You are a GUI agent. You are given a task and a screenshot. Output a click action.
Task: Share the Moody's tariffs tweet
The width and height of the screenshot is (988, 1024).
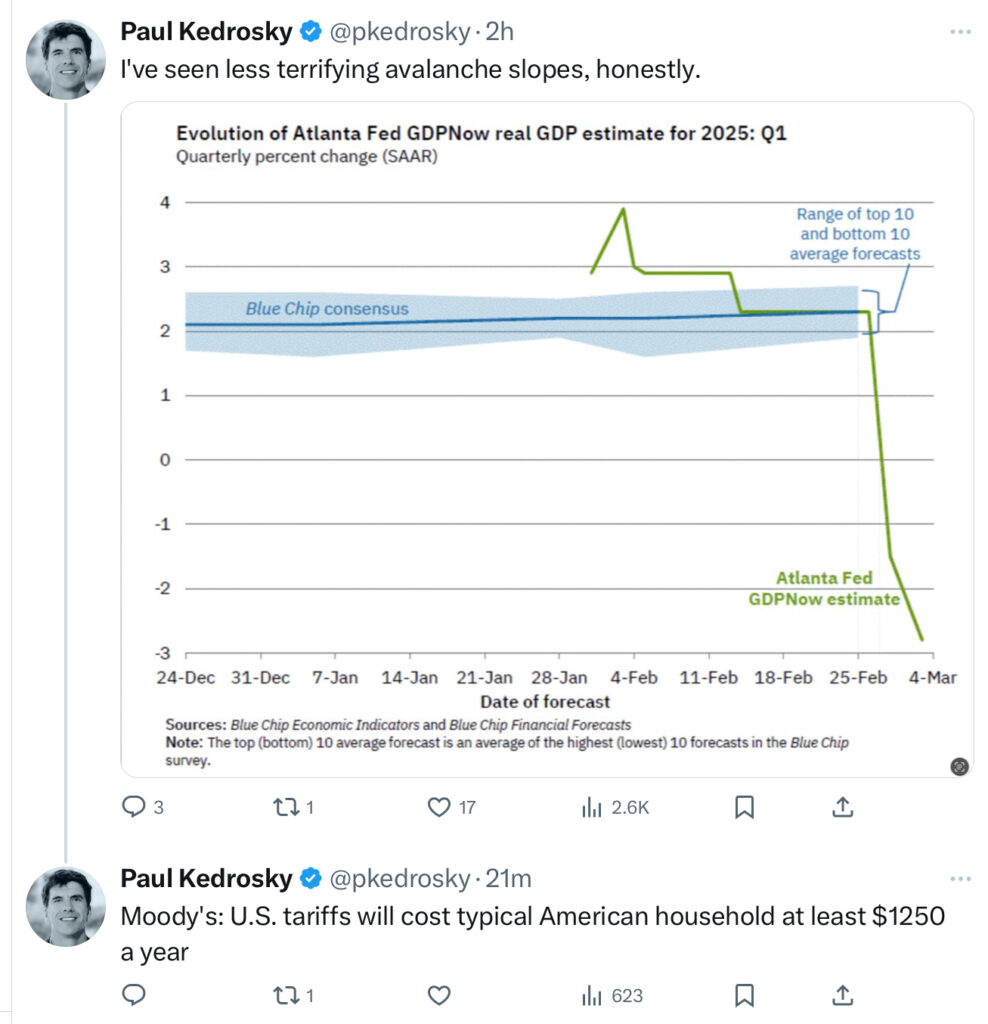(842, 995)
